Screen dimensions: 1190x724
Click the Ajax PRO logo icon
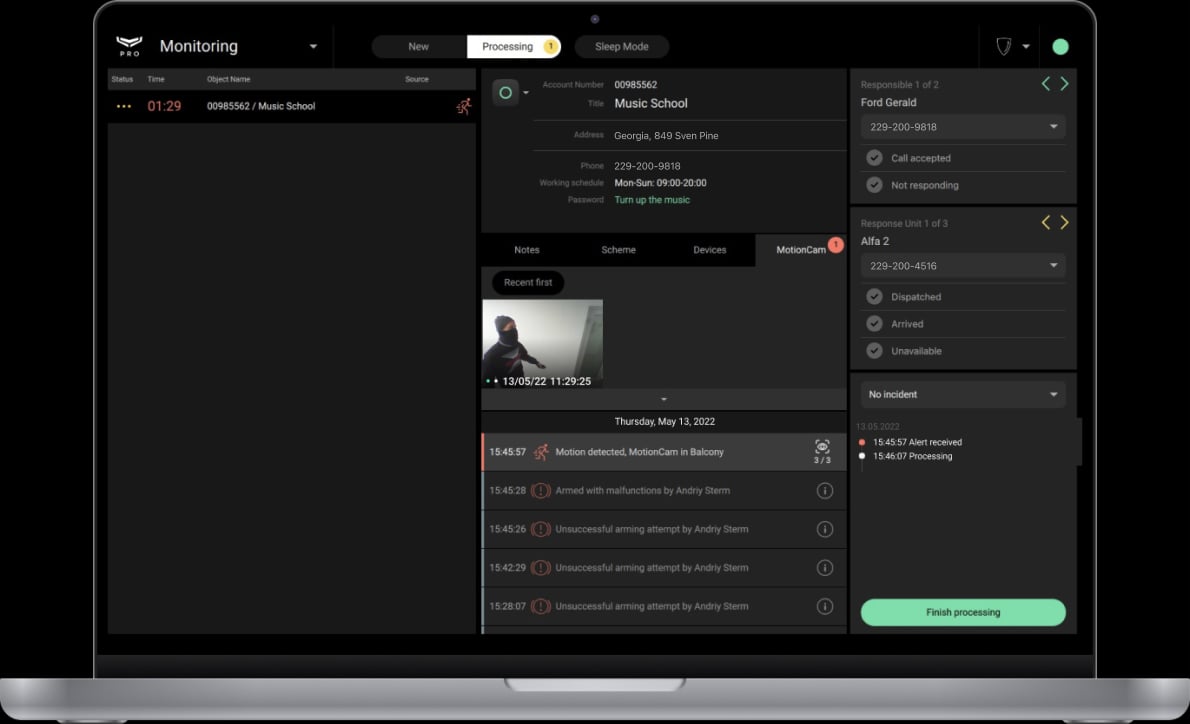point(130,46)
